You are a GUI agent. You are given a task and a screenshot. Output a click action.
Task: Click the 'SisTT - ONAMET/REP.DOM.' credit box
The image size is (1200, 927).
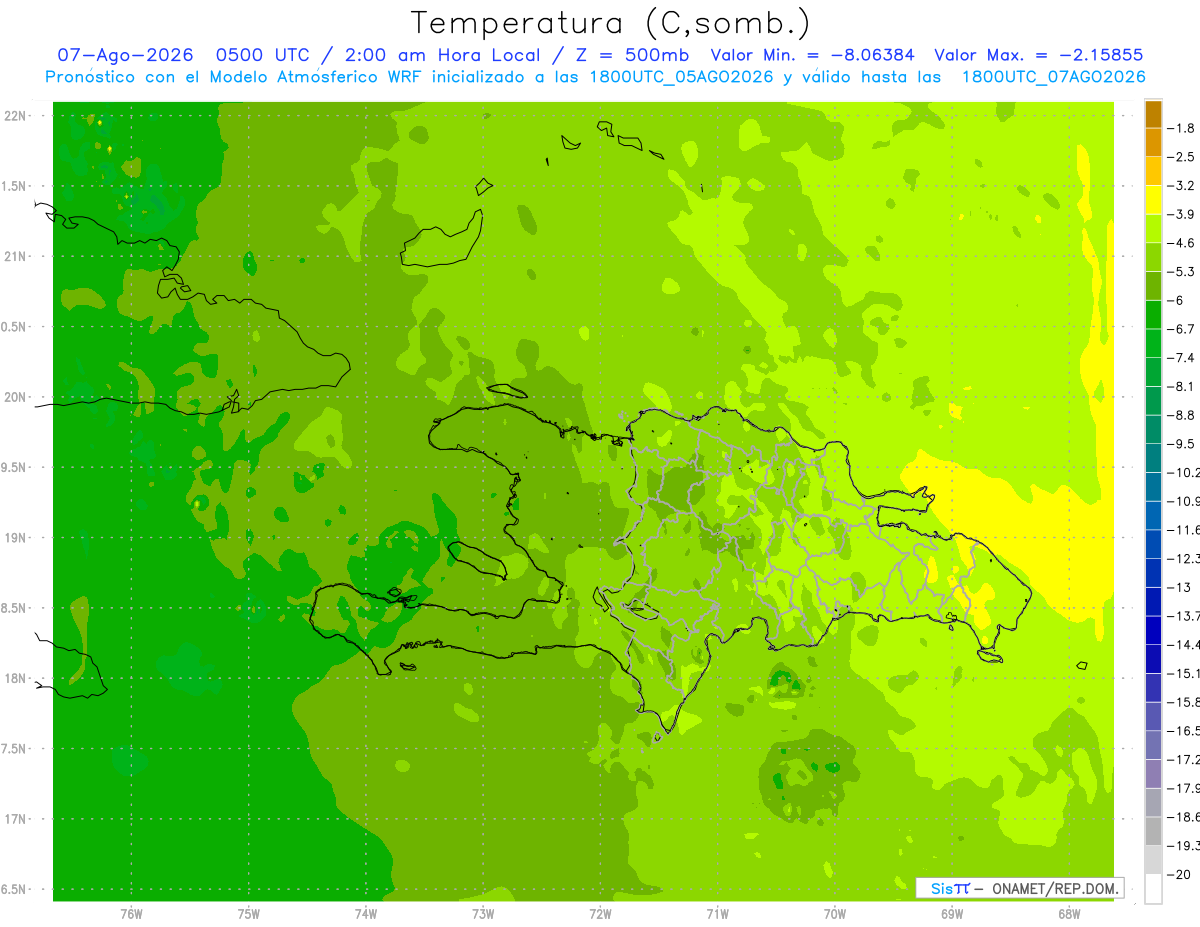[x=1019, y=887]
